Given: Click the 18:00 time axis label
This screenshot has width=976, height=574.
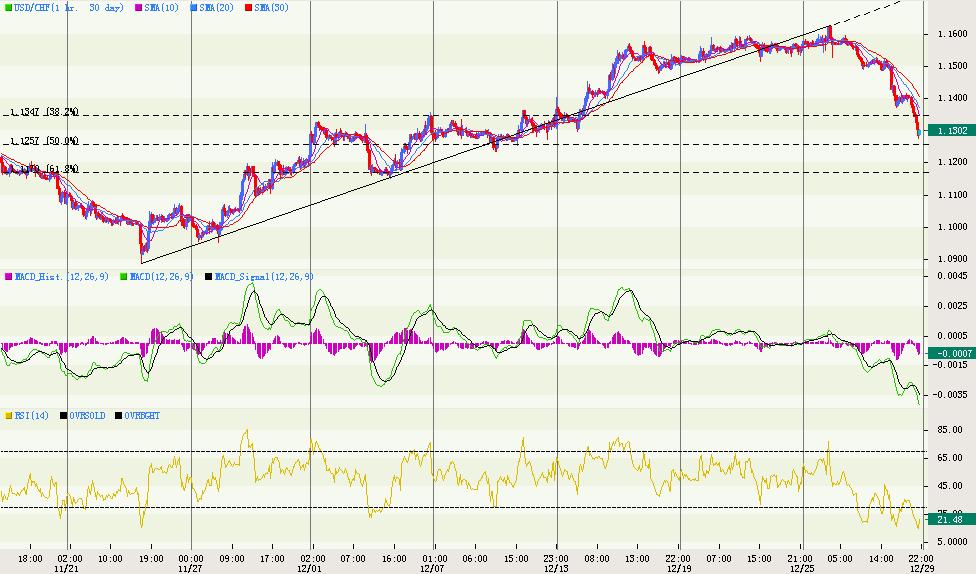Looking at the screenshot, I should pos(30,558).
